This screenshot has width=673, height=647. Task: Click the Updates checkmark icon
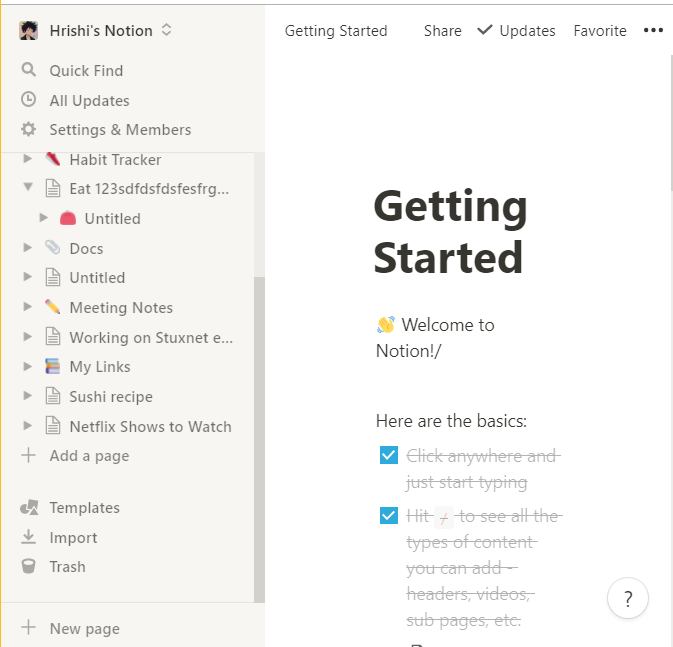click(x=485, y=30)
